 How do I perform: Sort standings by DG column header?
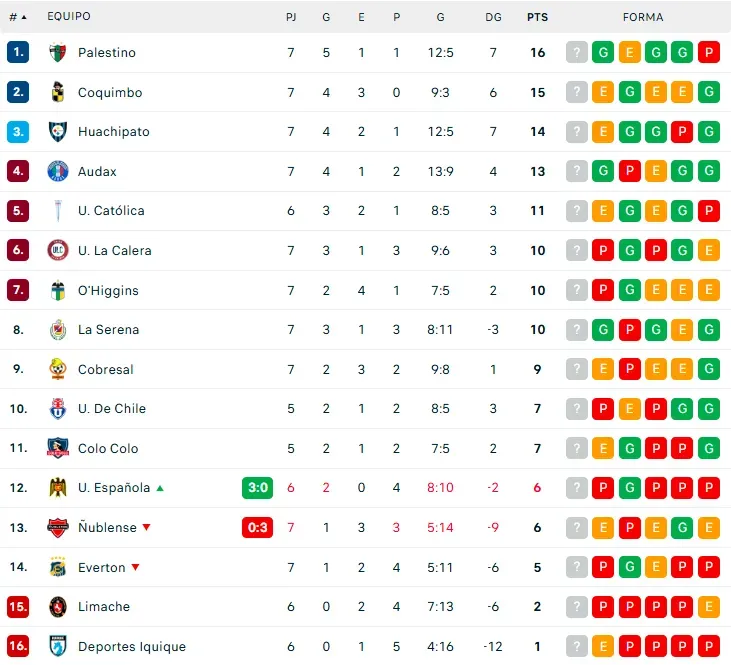[493, 17]
